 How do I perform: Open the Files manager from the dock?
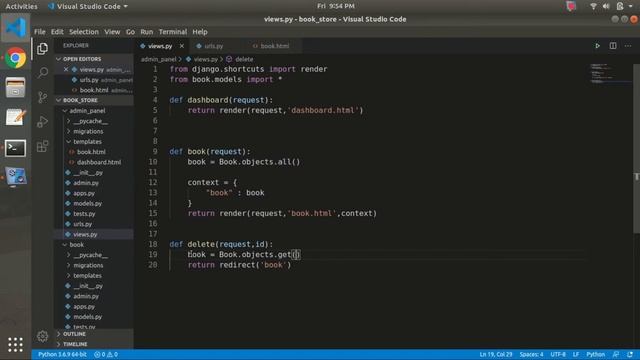16,88
